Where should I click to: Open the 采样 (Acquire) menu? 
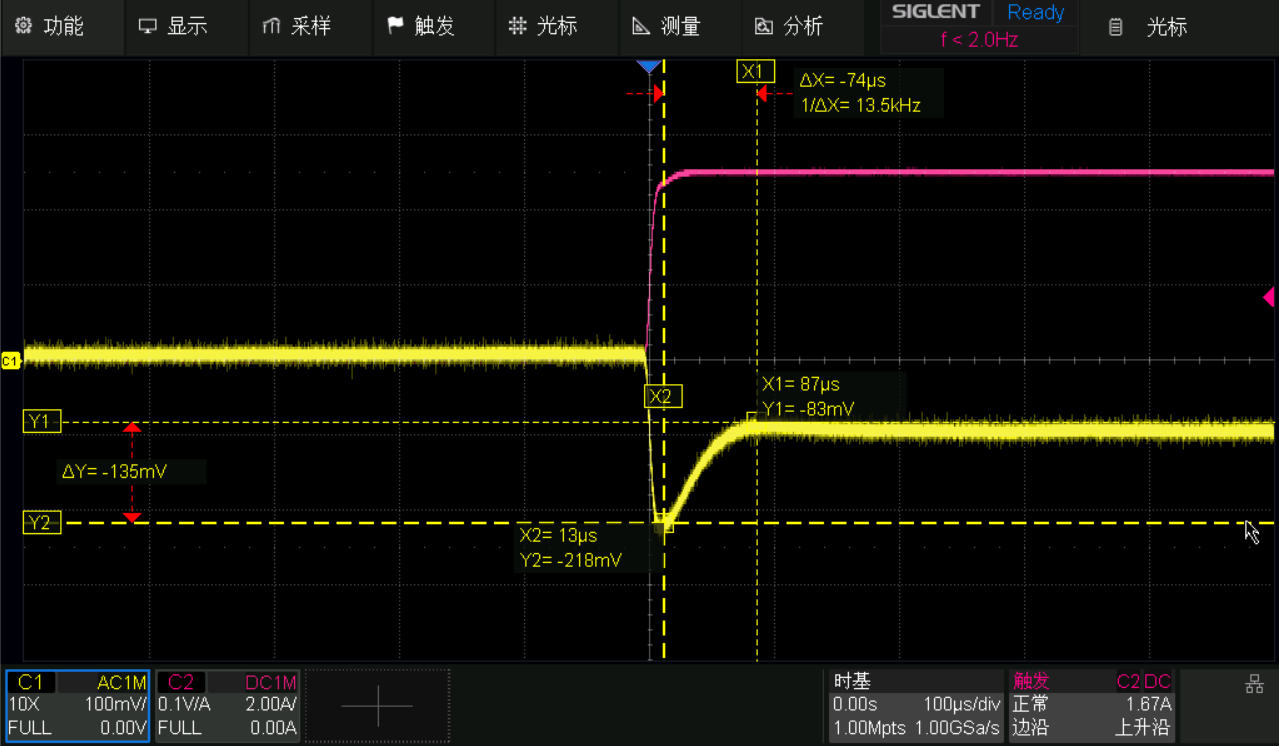pyautogui.click(x=297, y=27)
